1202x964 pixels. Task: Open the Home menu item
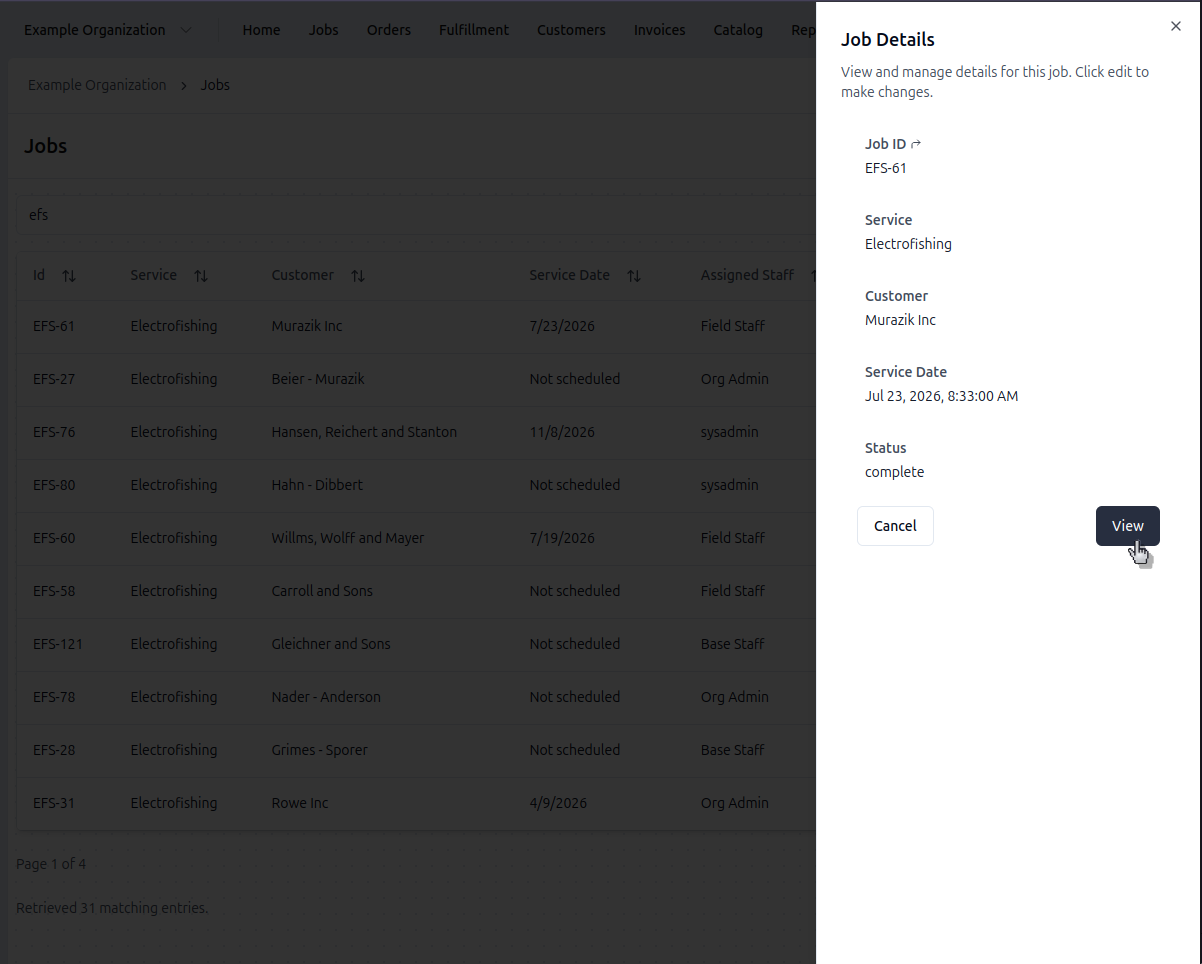pyautogui.click(x=261, y=30)
